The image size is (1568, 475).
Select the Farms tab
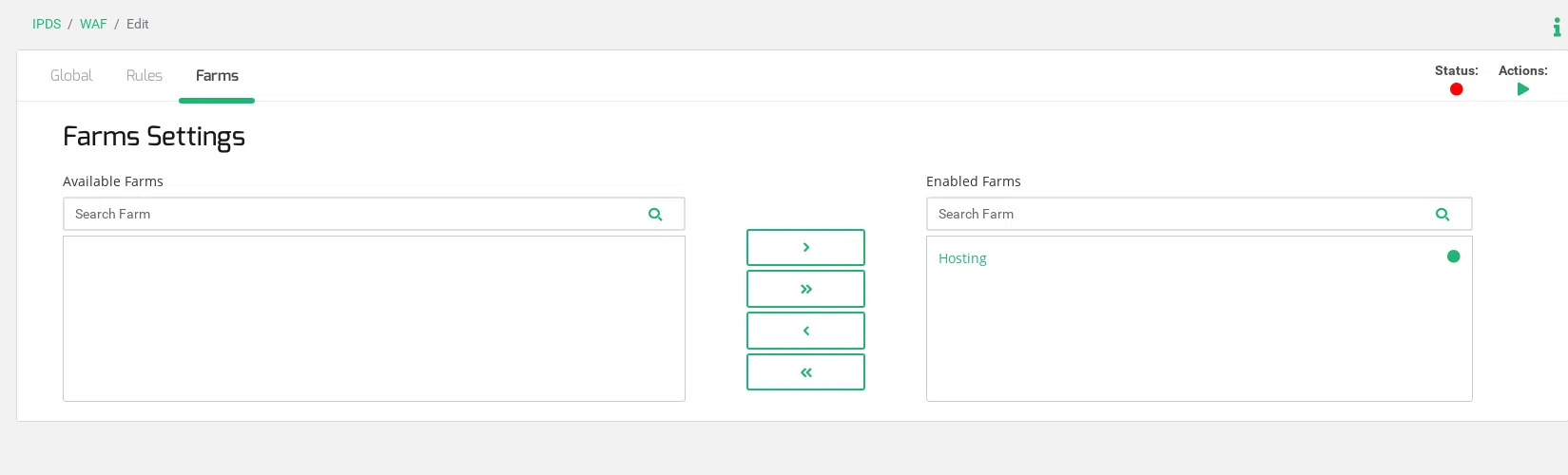pos(217,76)
